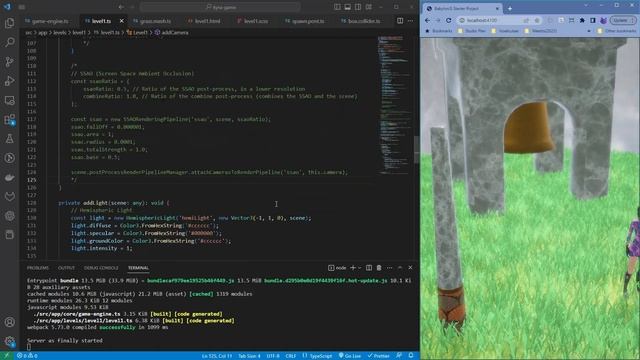The width and height of the screenshot is (640, 360).
Task: Close the terminal panel
Action: (410, 268)
